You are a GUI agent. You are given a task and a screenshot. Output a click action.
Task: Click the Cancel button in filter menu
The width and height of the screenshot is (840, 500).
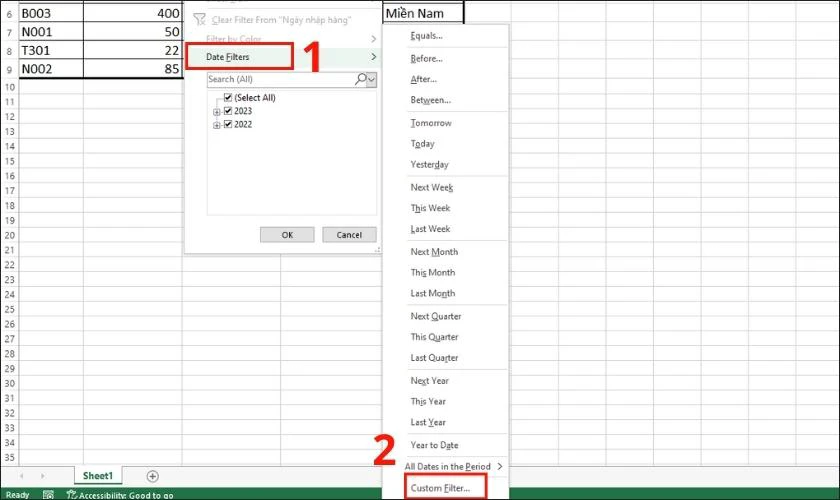click(x=349, y=235)
